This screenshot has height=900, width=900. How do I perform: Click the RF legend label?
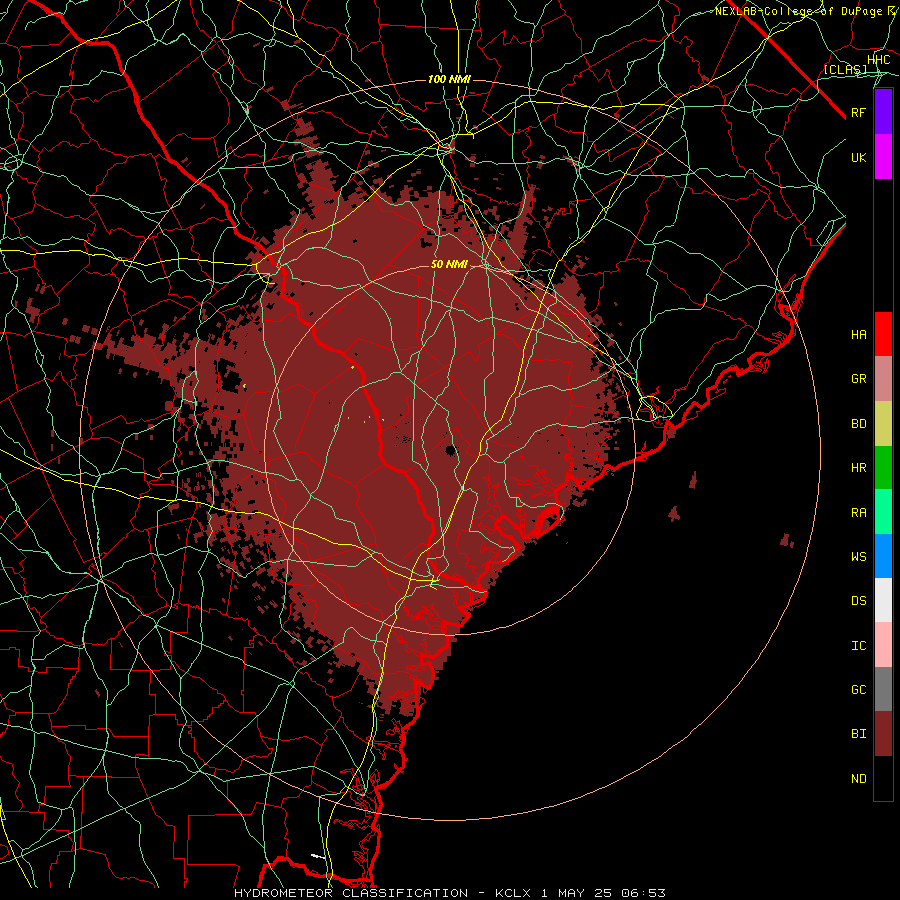click(859, 112)
